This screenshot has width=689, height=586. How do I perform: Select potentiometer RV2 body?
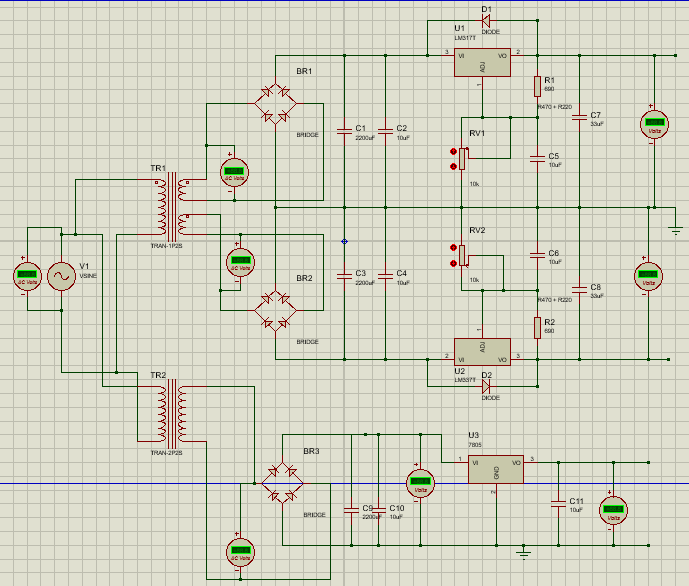[462, 255]
